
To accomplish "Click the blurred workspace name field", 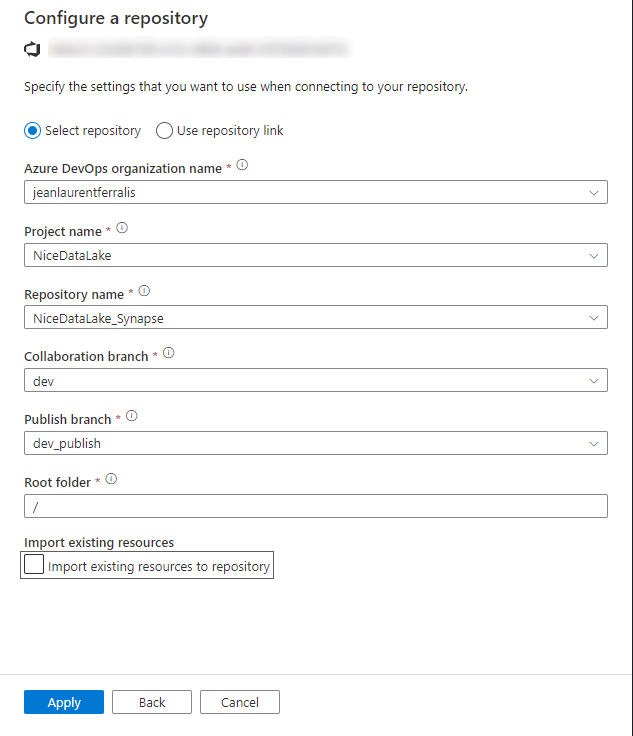I will (x=200, y=49).
